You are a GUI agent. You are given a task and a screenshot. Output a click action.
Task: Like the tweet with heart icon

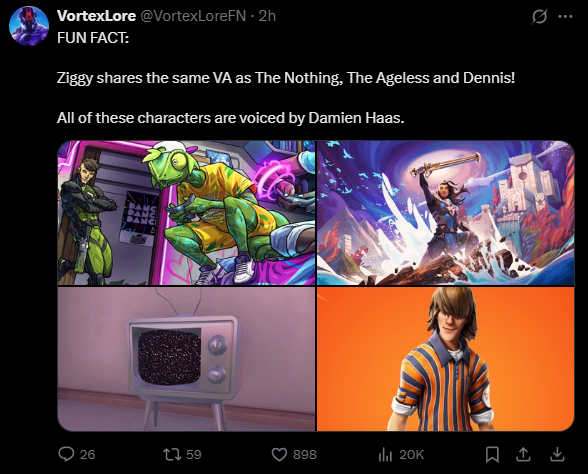[279, 454]
